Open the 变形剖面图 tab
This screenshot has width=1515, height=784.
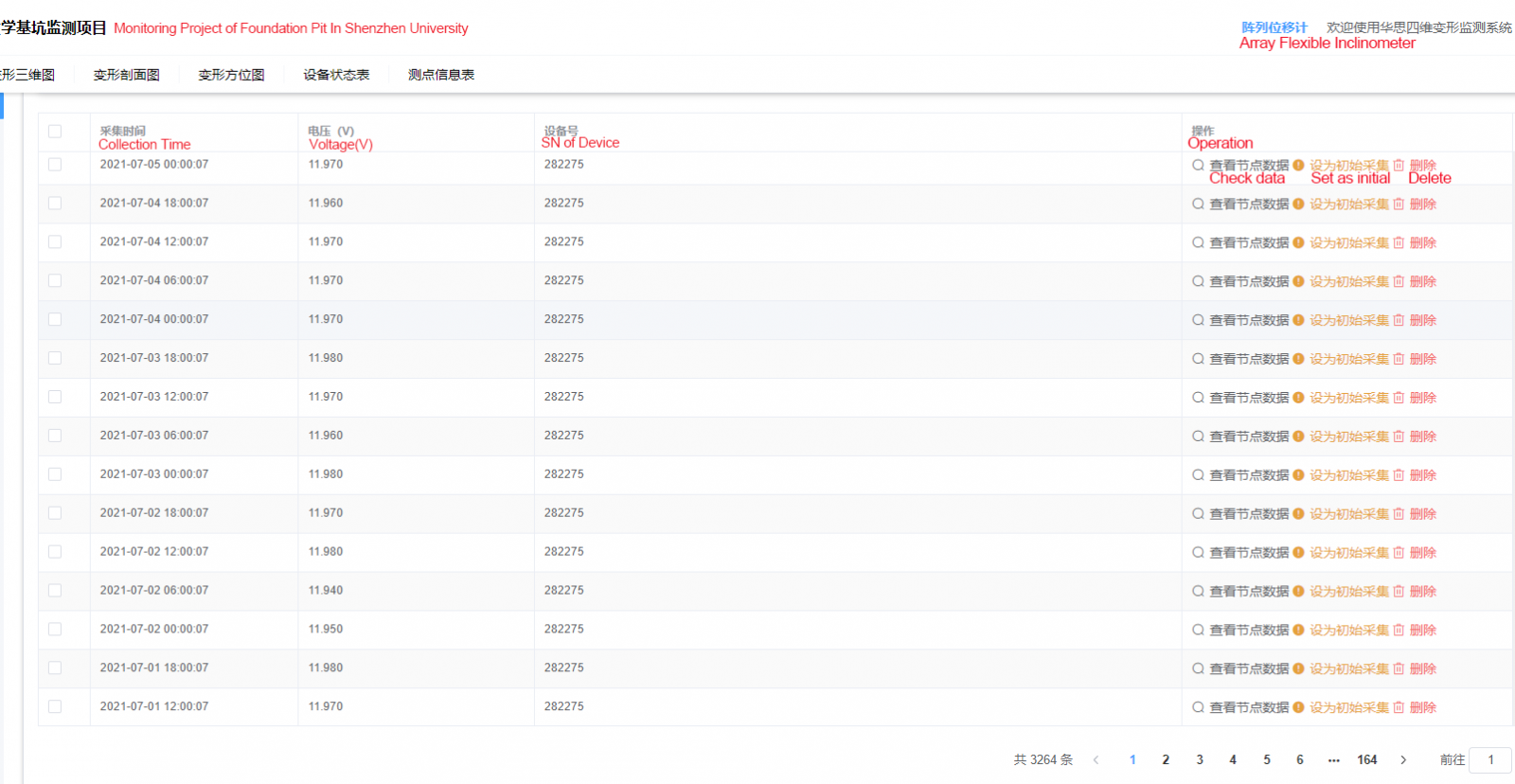coord(127,75)
